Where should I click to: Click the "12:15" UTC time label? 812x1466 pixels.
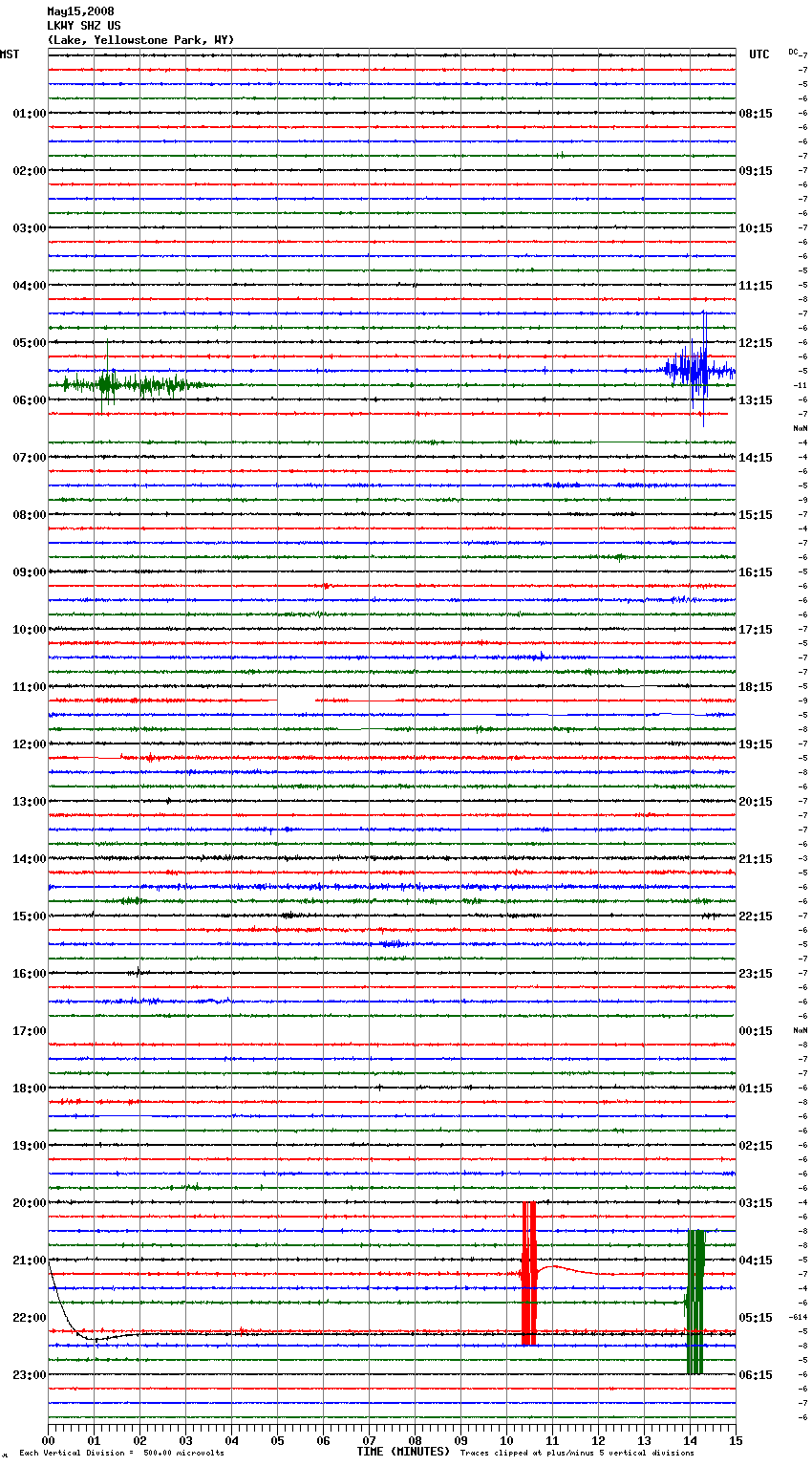[x=756, y=343]
